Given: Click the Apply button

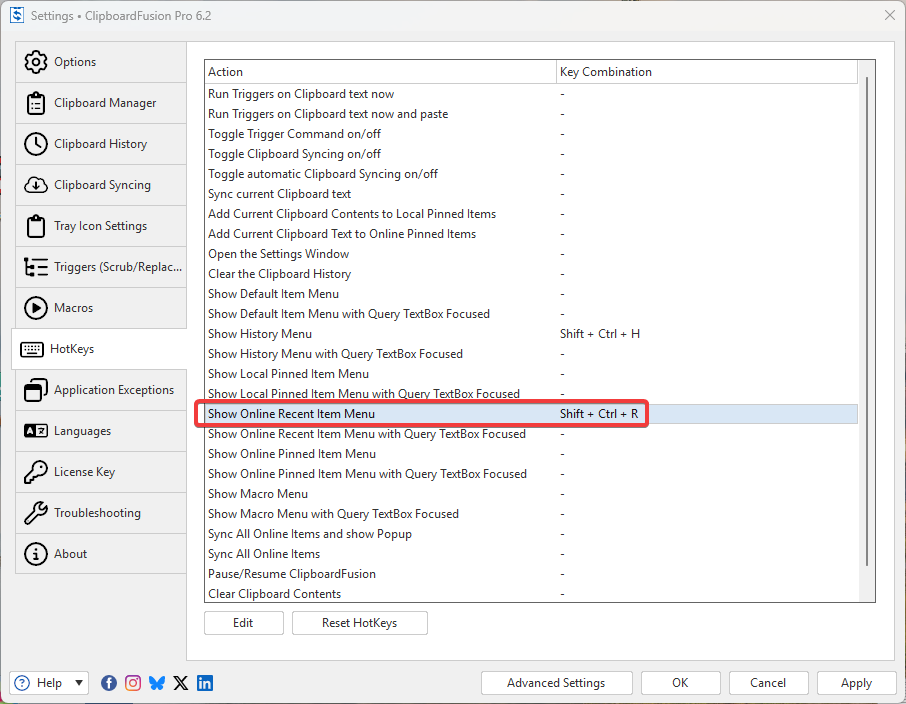Looking at the screenshot, I should coord(856,683).
